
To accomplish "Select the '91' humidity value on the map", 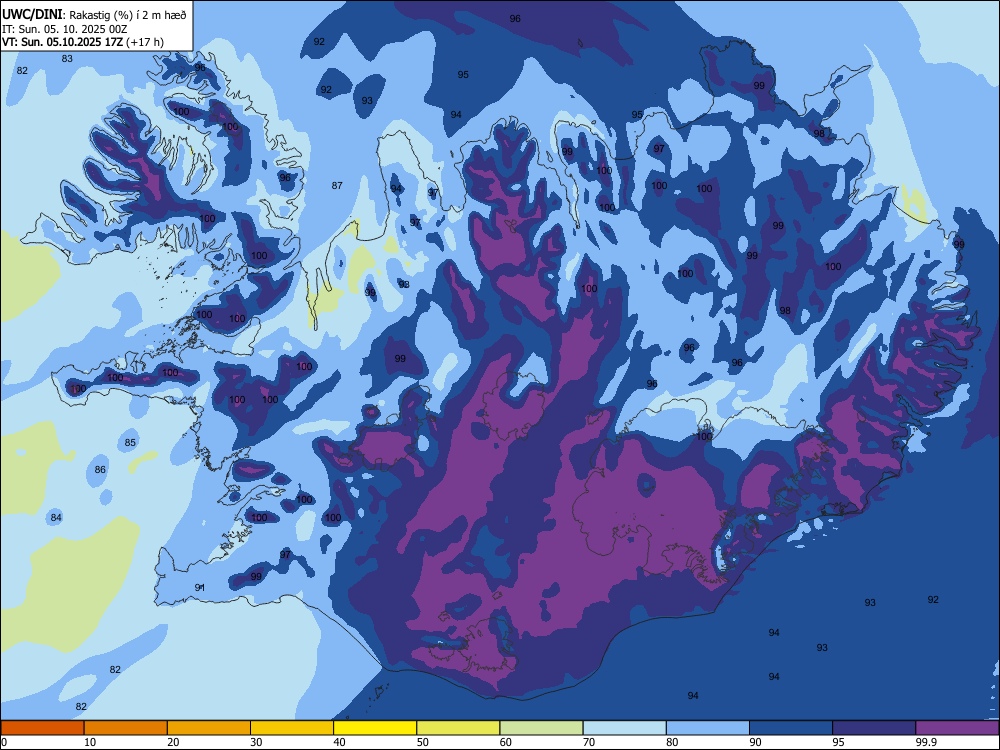I will pos(200,588).
